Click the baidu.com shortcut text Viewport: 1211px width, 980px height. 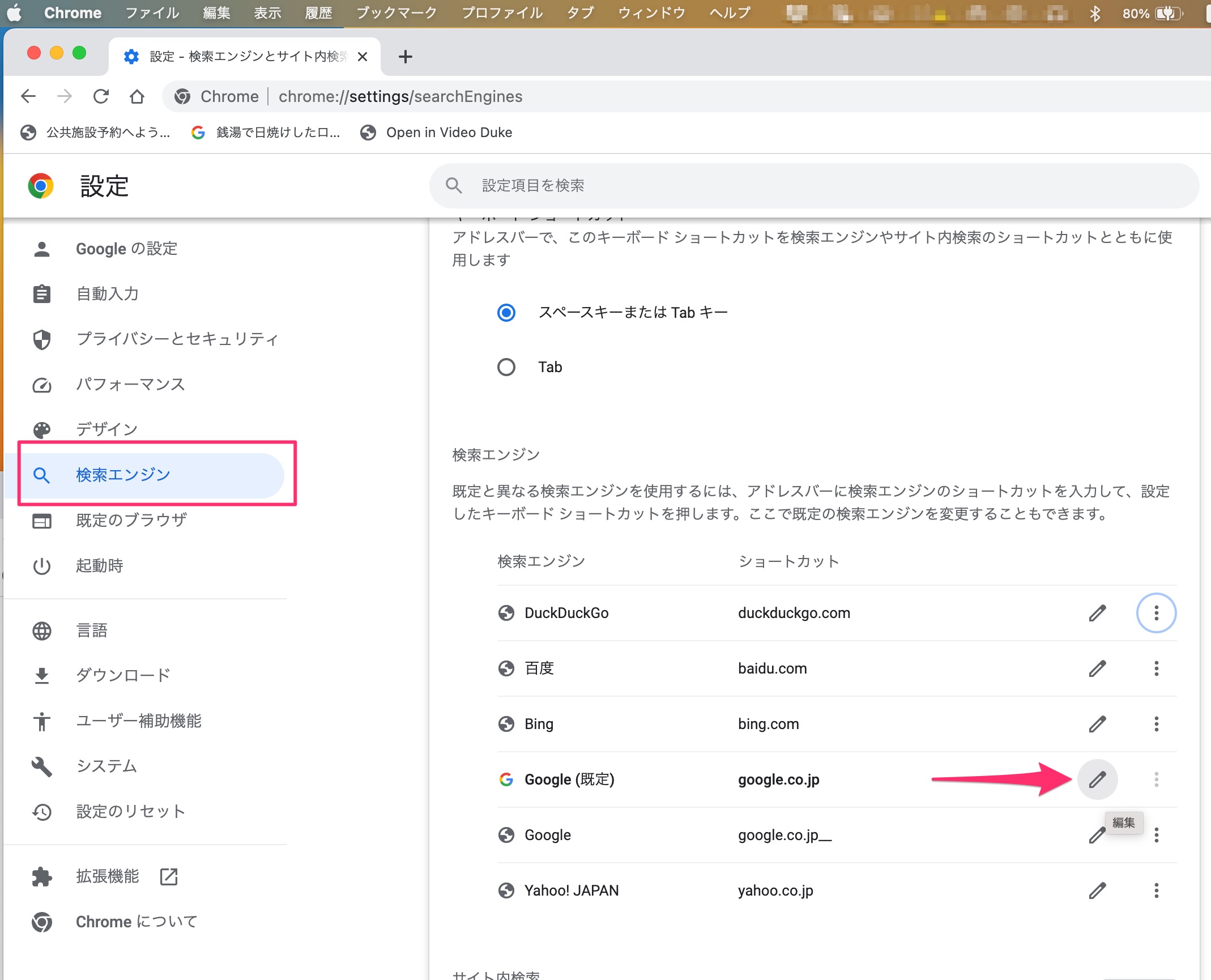pyautogui.click(x=773, y=668)
